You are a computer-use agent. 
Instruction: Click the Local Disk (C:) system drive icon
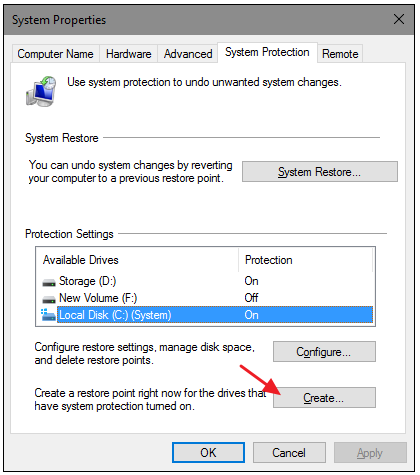(48, 315)
